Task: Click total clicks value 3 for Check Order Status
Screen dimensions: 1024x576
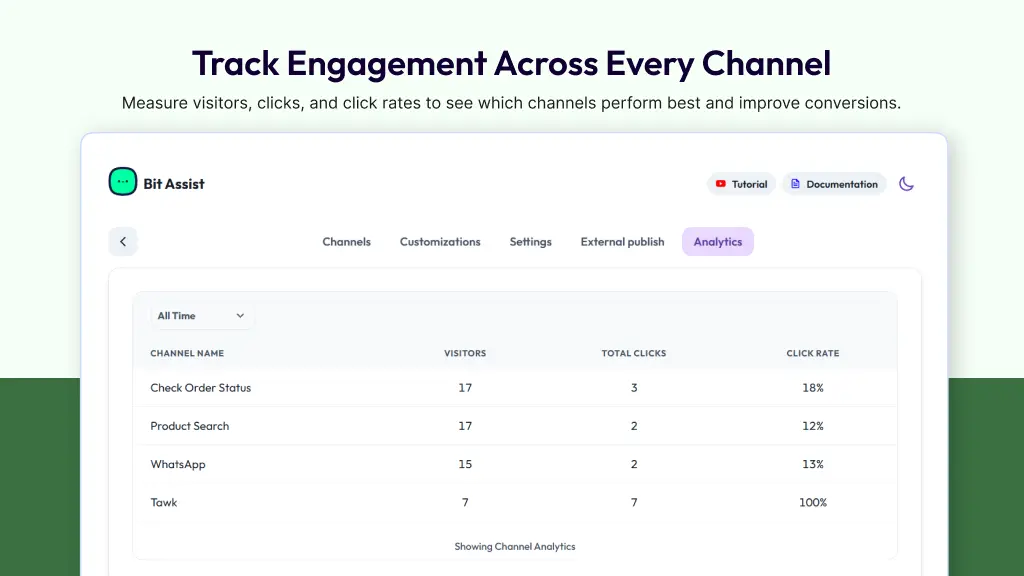Action: pyautogui.click(x=633, y=388)
